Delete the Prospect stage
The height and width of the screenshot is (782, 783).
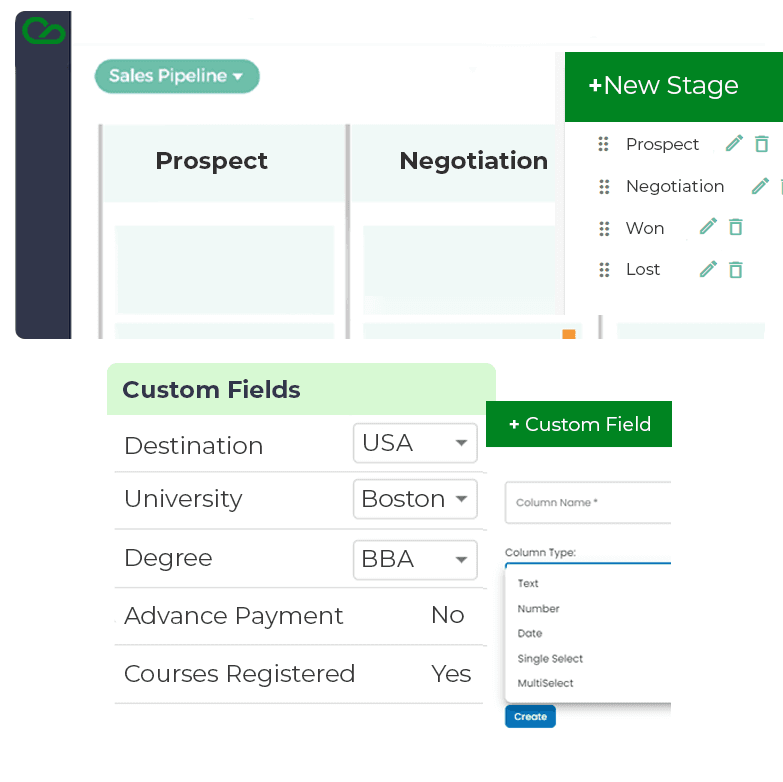point(762,144)
